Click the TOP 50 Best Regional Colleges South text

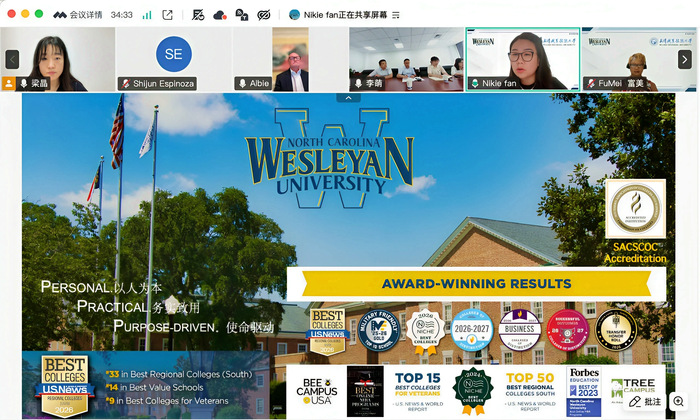[x=530, y=391]
